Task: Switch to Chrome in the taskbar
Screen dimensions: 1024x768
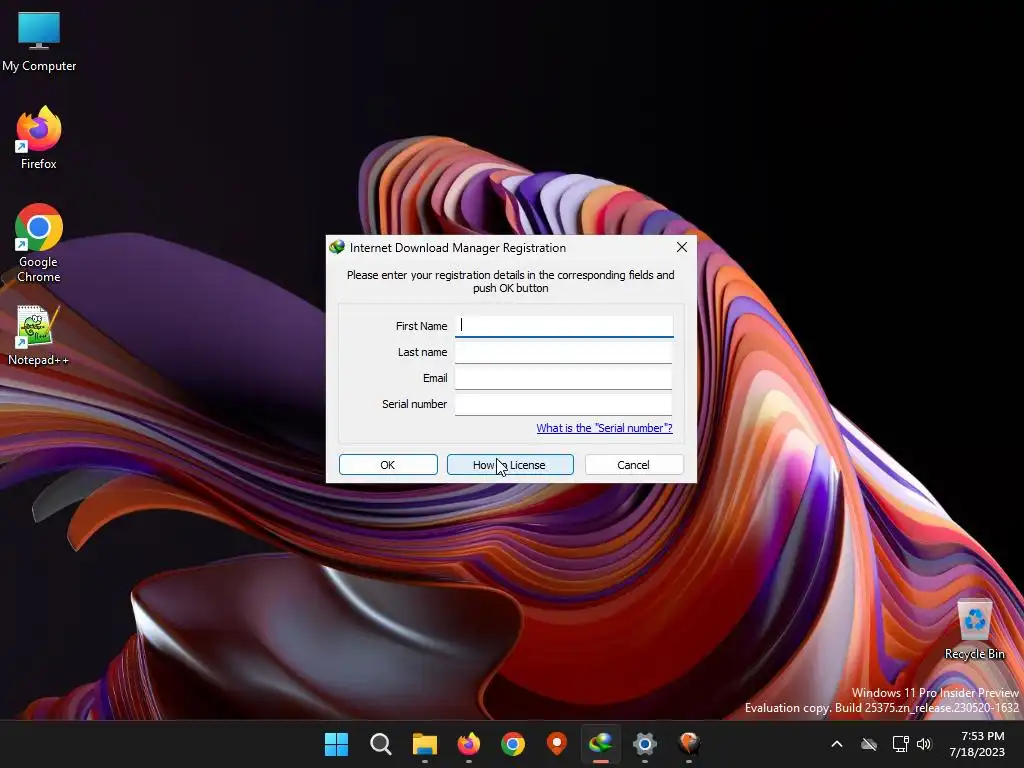Action: 513,744
